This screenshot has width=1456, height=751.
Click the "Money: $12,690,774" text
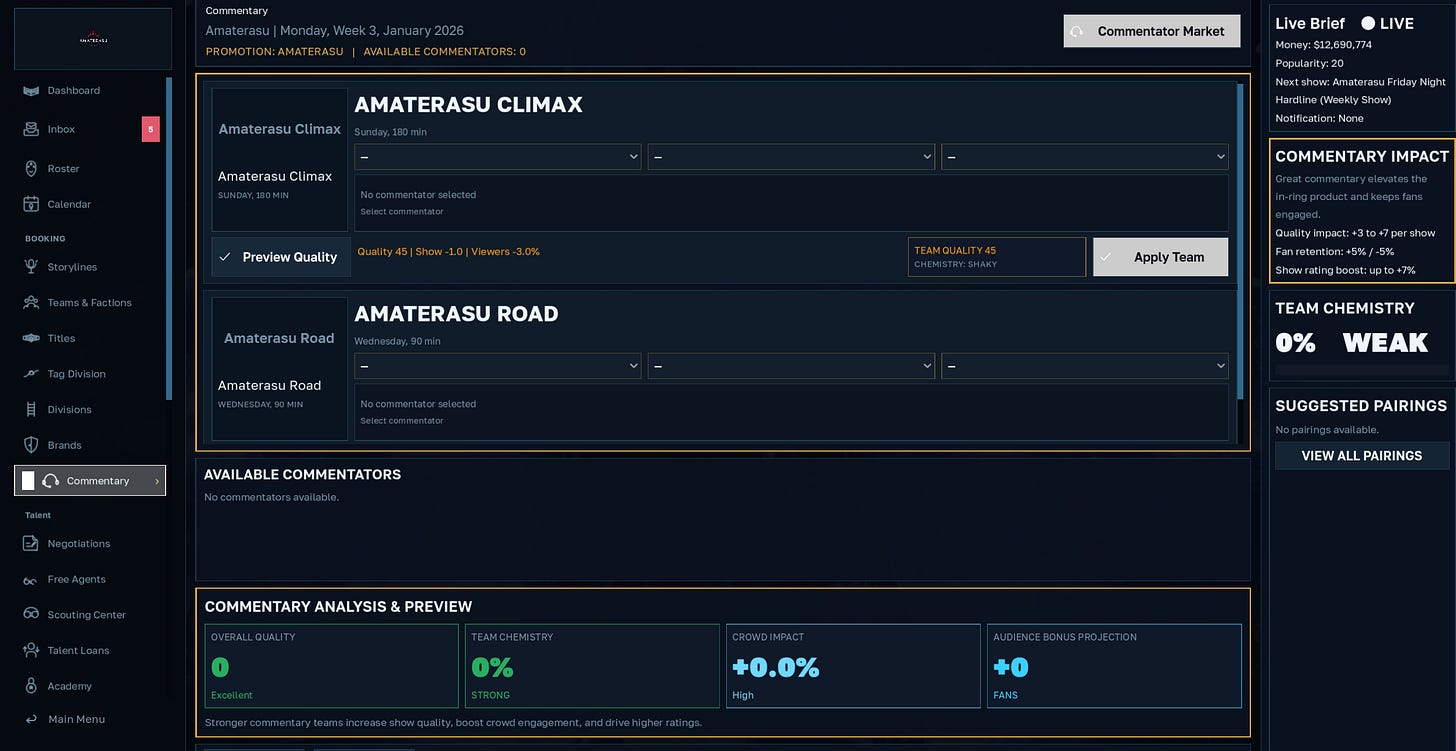pos(1324,45)
